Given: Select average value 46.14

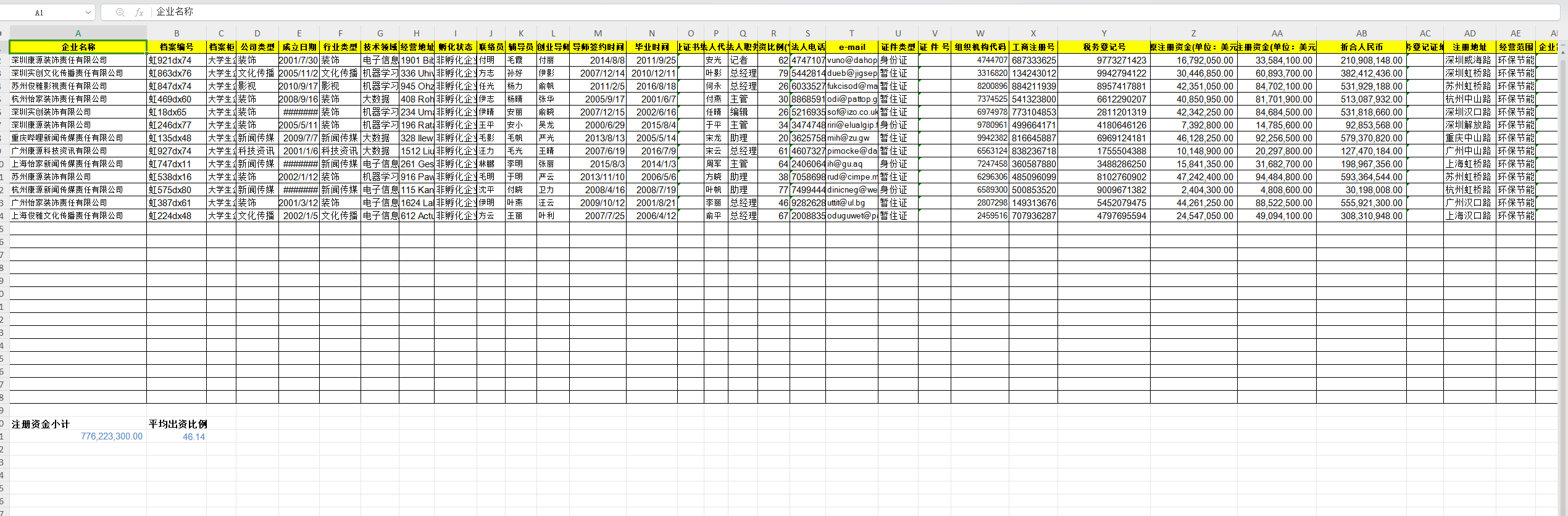Looking at the screenshot, I should click(177, 437).
